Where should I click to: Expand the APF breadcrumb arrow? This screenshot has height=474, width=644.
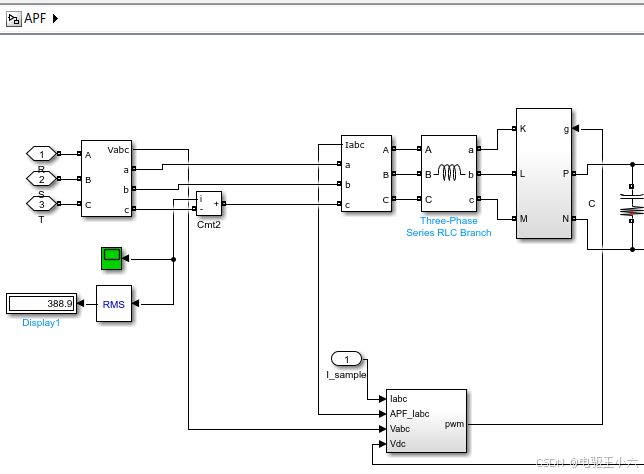(55, 18)
